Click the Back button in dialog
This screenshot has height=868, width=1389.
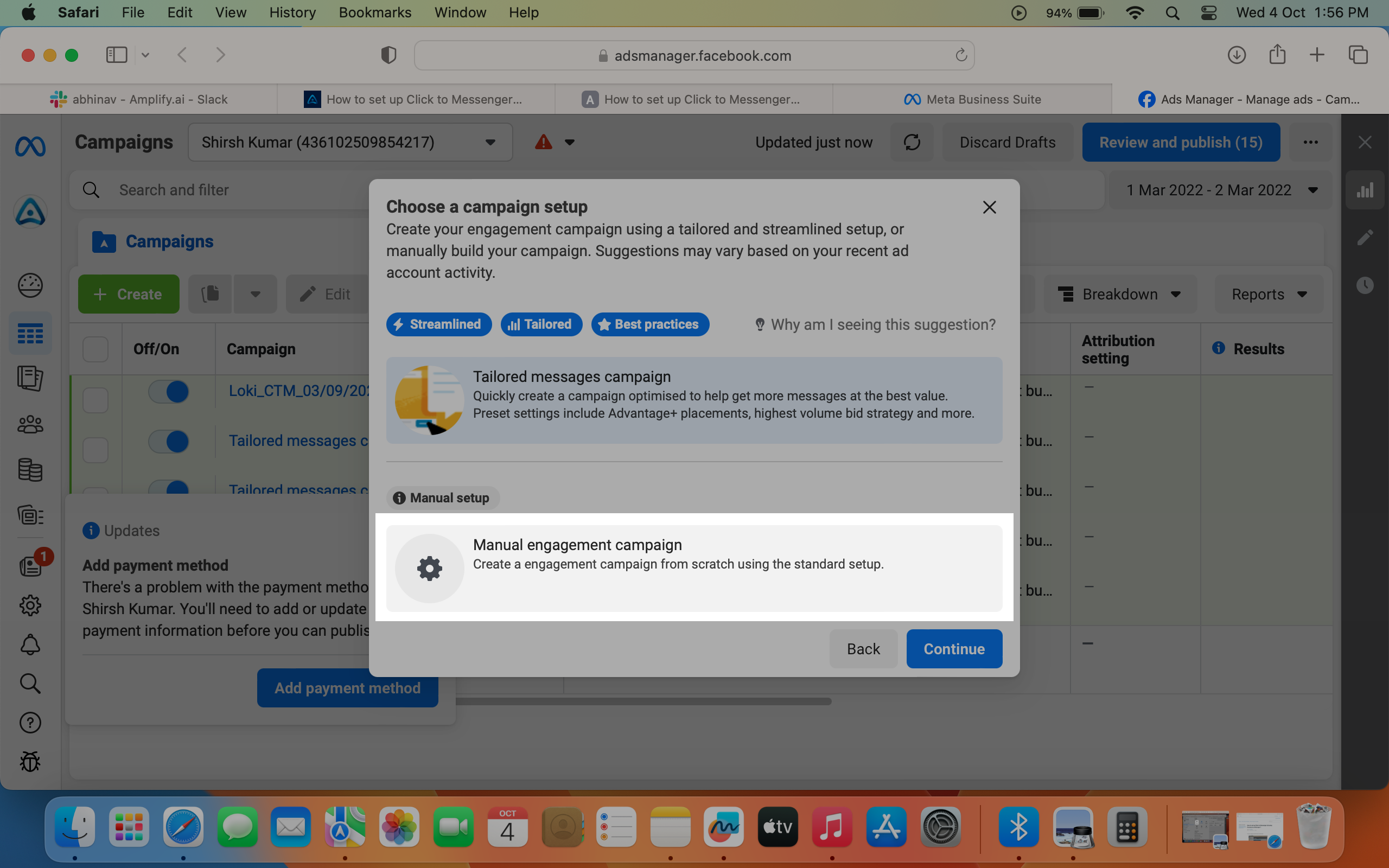click(863, 649)
